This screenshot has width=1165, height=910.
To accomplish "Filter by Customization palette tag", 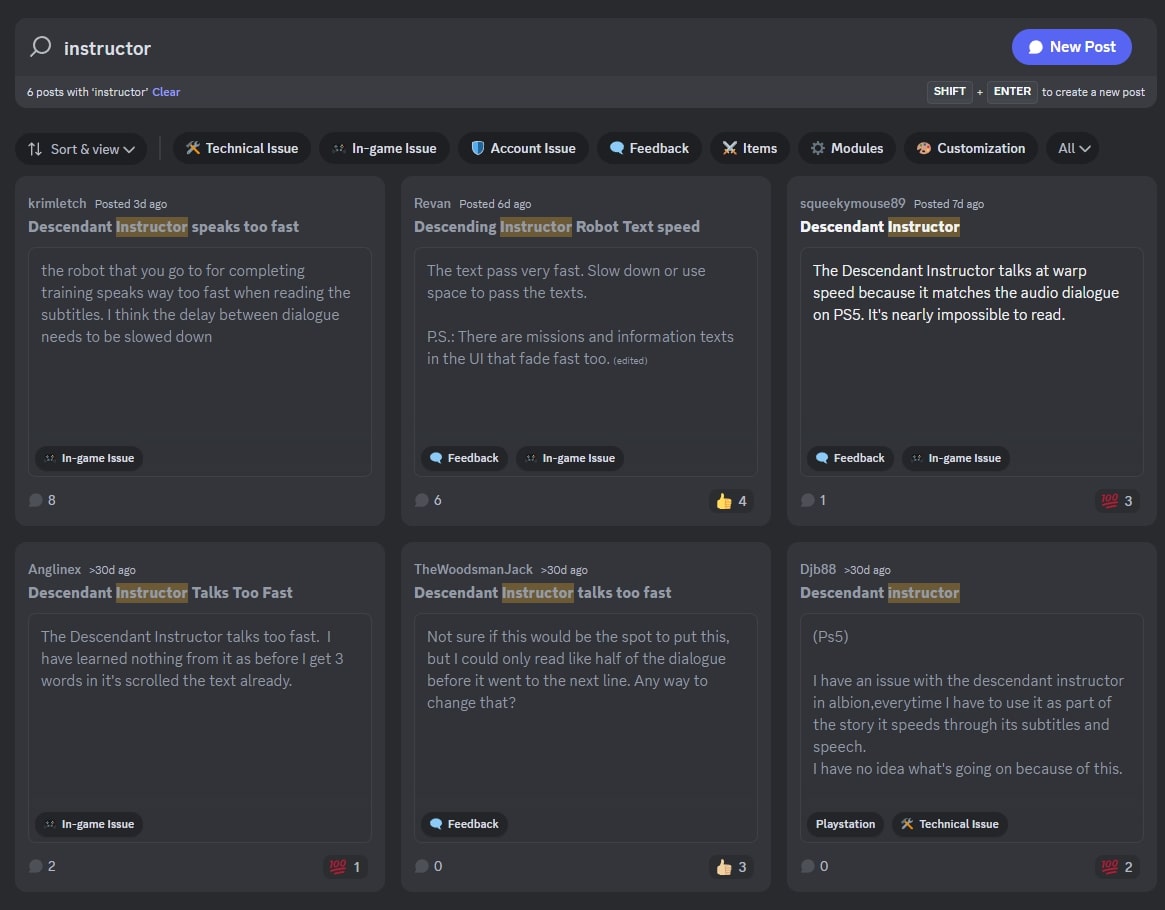I will coord(970,149).
